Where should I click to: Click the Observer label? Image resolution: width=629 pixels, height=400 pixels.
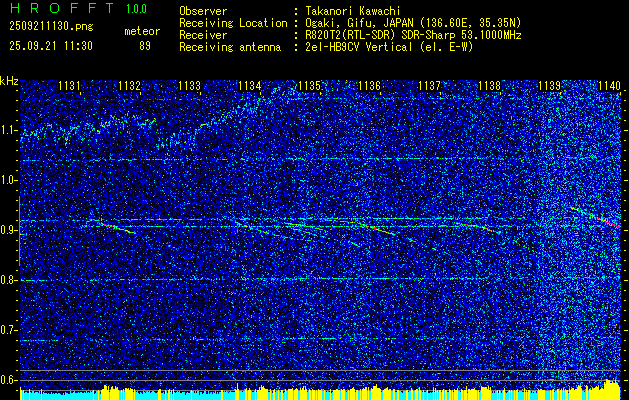point(203,11)
